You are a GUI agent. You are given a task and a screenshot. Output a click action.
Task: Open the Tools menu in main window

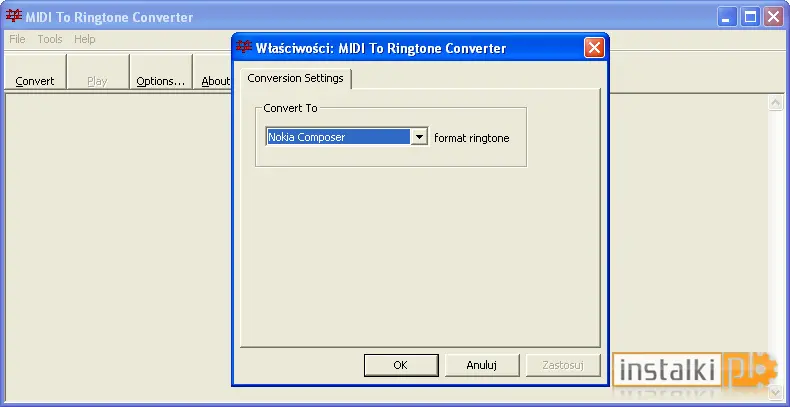[x=50, y=39]
